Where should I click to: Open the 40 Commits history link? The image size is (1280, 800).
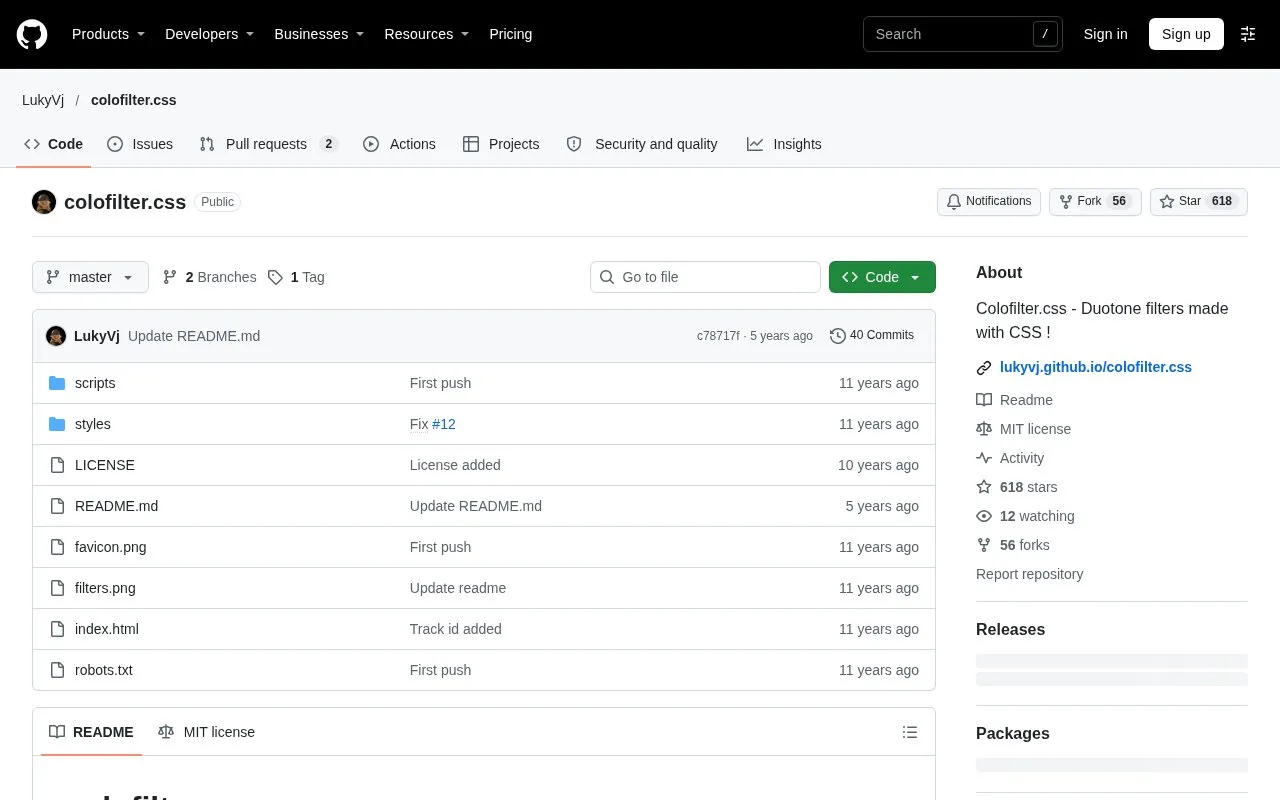[x=872, y=336]
